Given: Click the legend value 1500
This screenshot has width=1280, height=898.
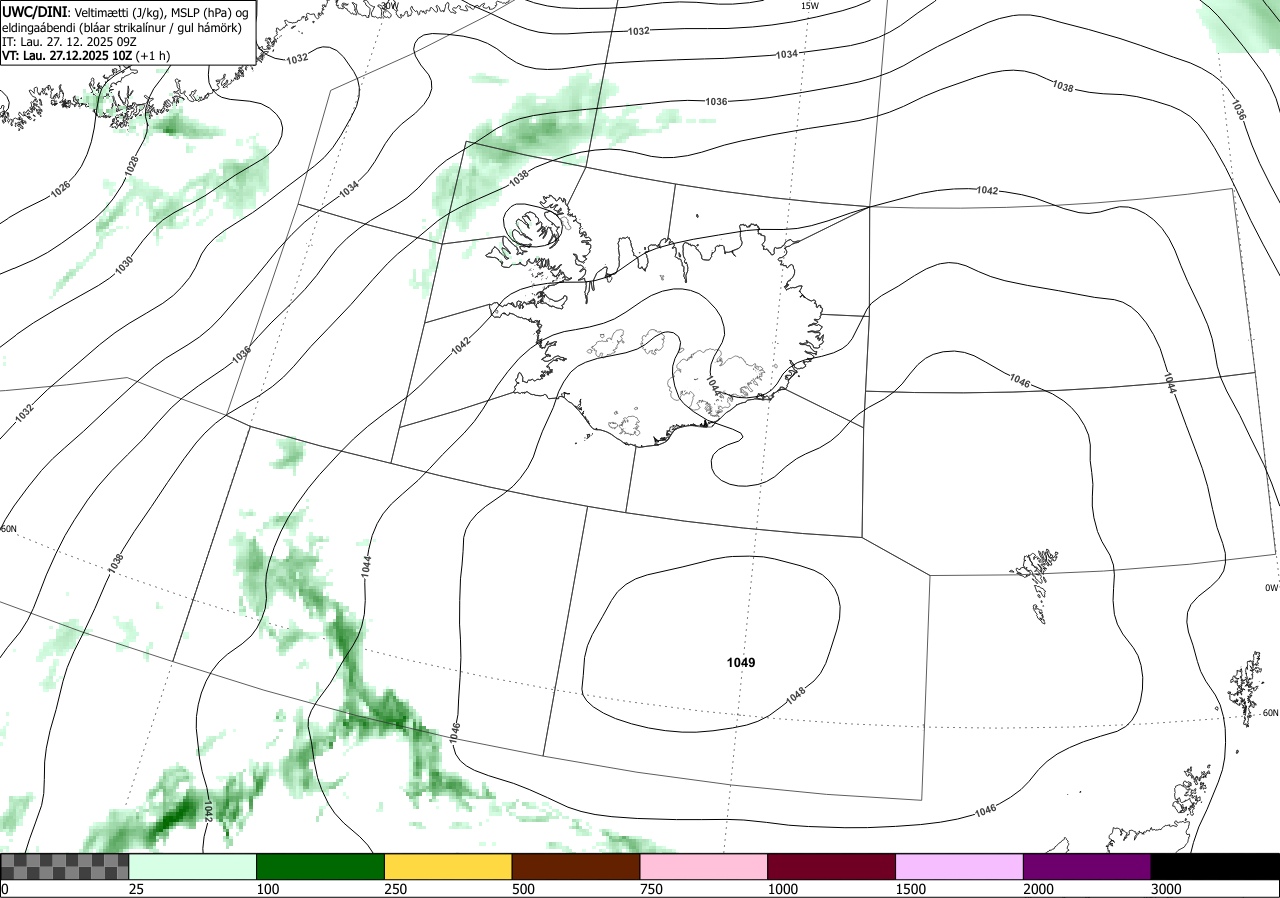Looking at the screenshot, I should click(911, 889).
